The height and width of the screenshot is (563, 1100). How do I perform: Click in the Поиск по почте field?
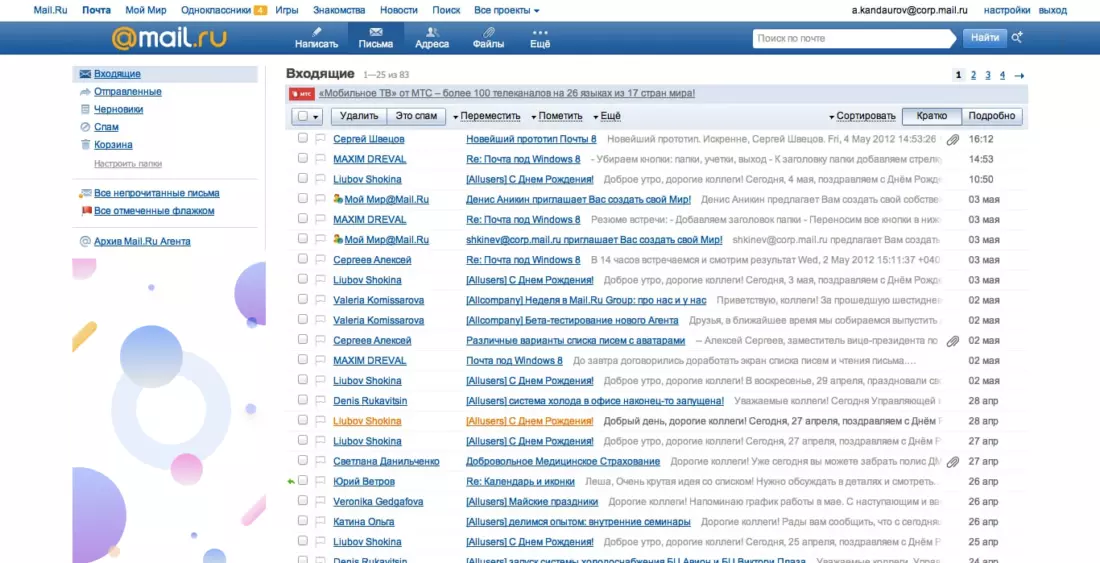(852, 39)
